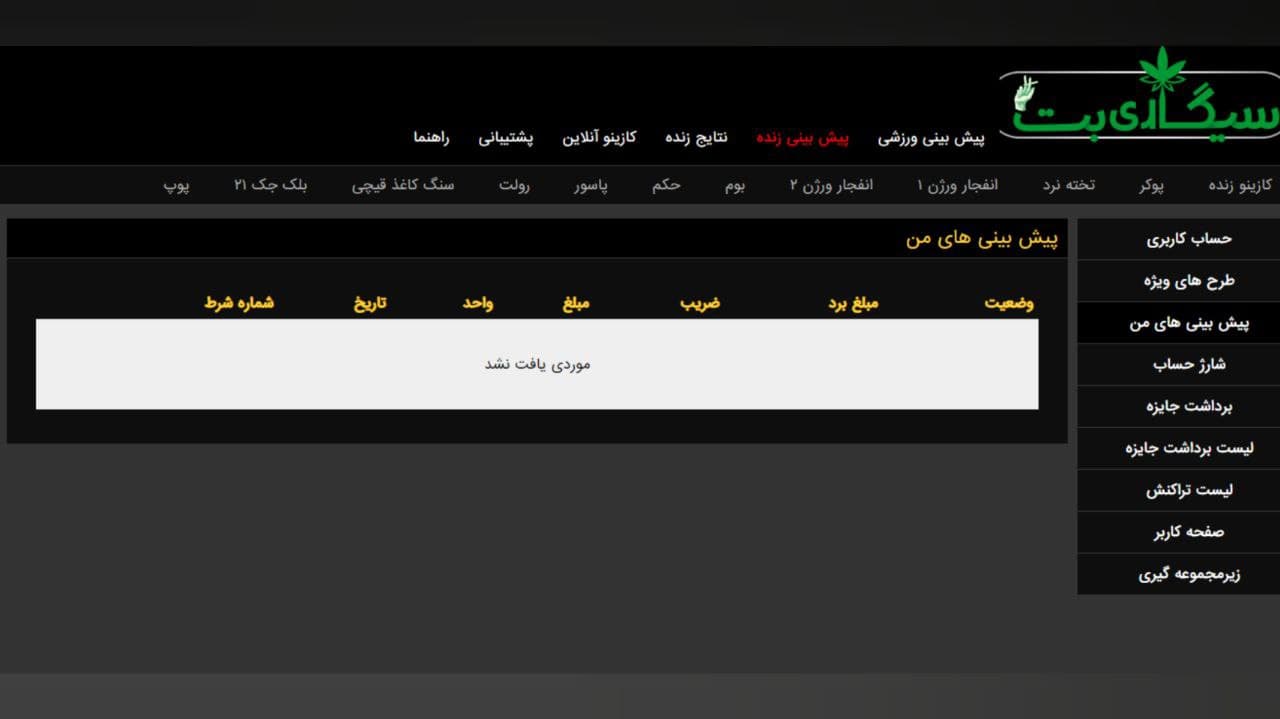Open زیرمجموعه گیری sidebar item
This screenshot has width=1280, height=719.
[1189, 575]
